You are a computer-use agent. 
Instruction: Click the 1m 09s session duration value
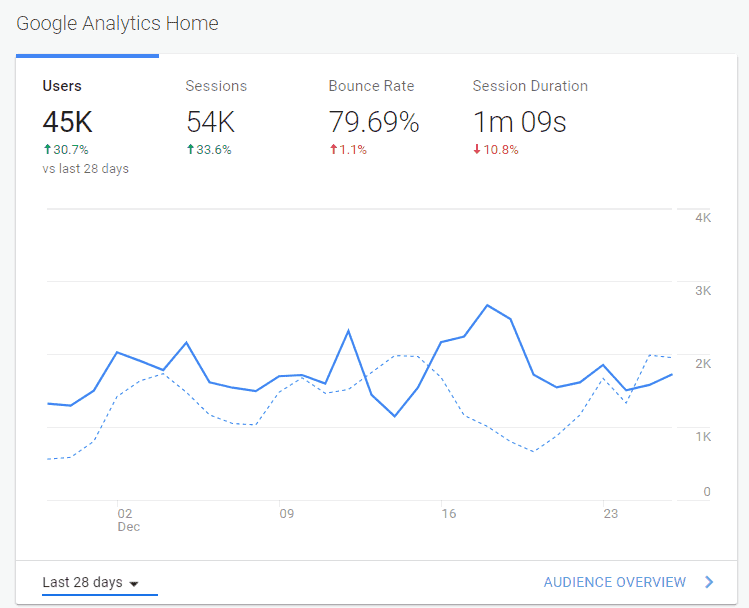[x=519, y=122]
